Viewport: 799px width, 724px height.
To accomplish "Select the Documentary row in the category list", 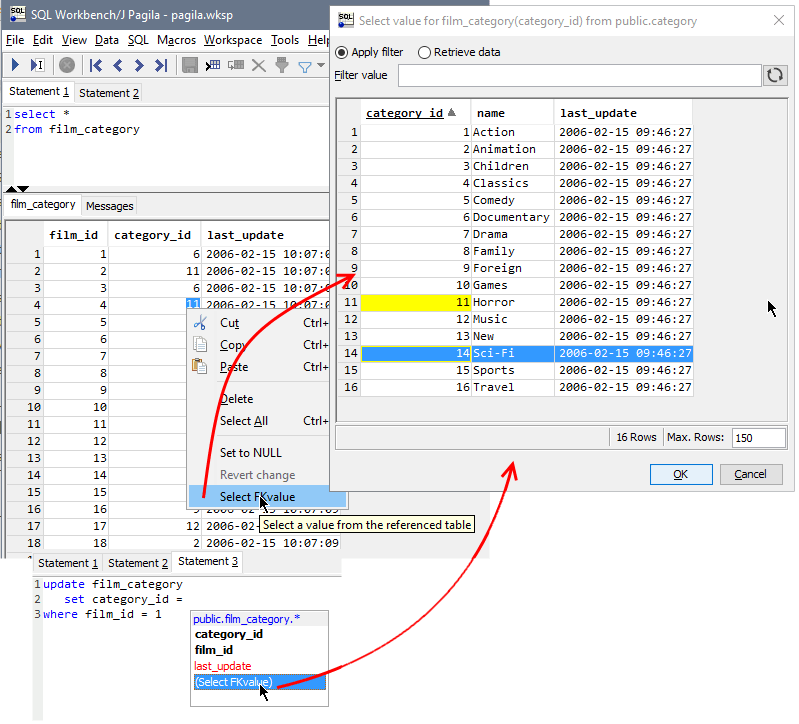I will 526,218.
